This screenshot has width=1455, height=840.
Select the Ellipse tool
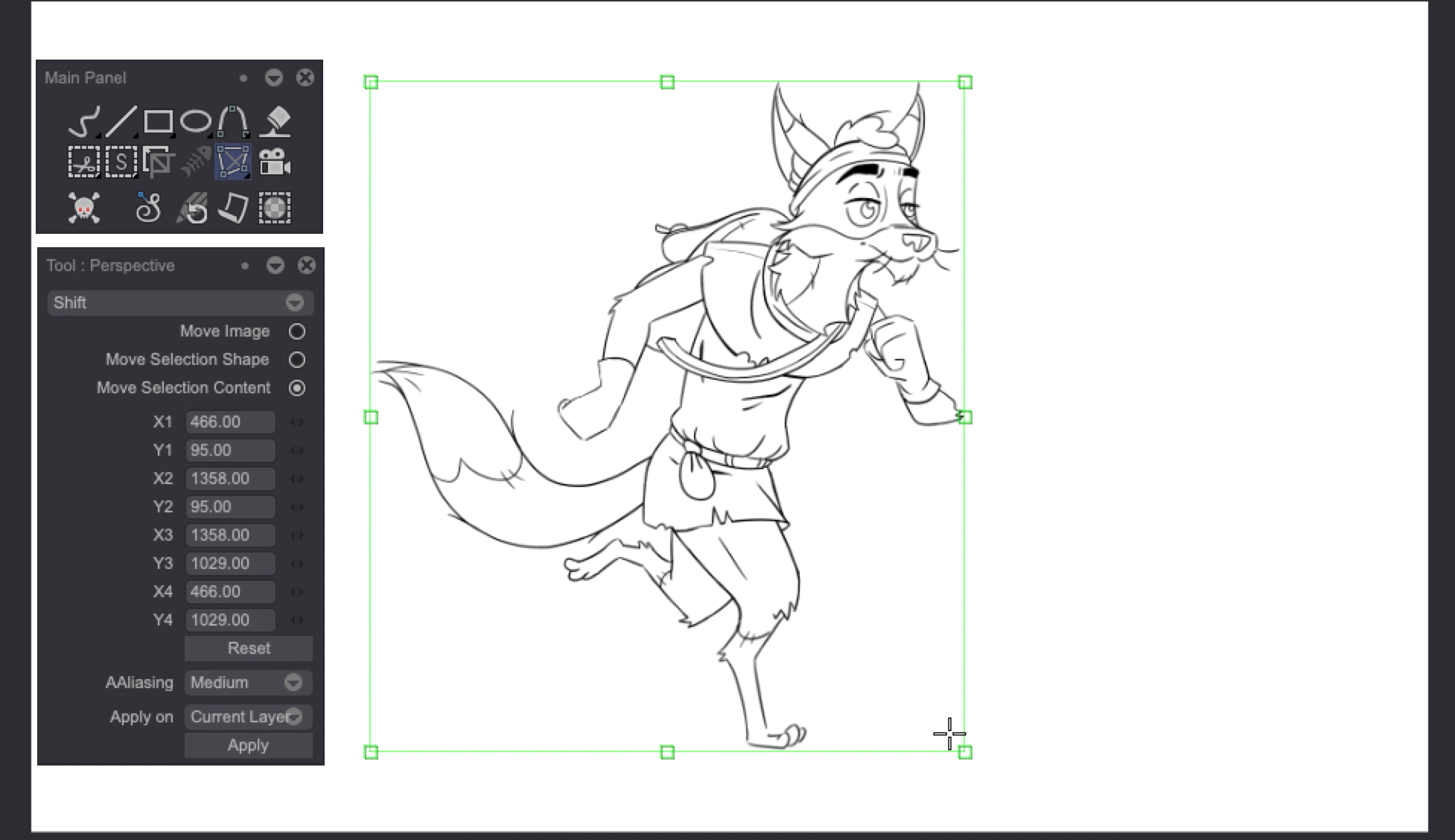pyautogui.click(x=196, y=119)
